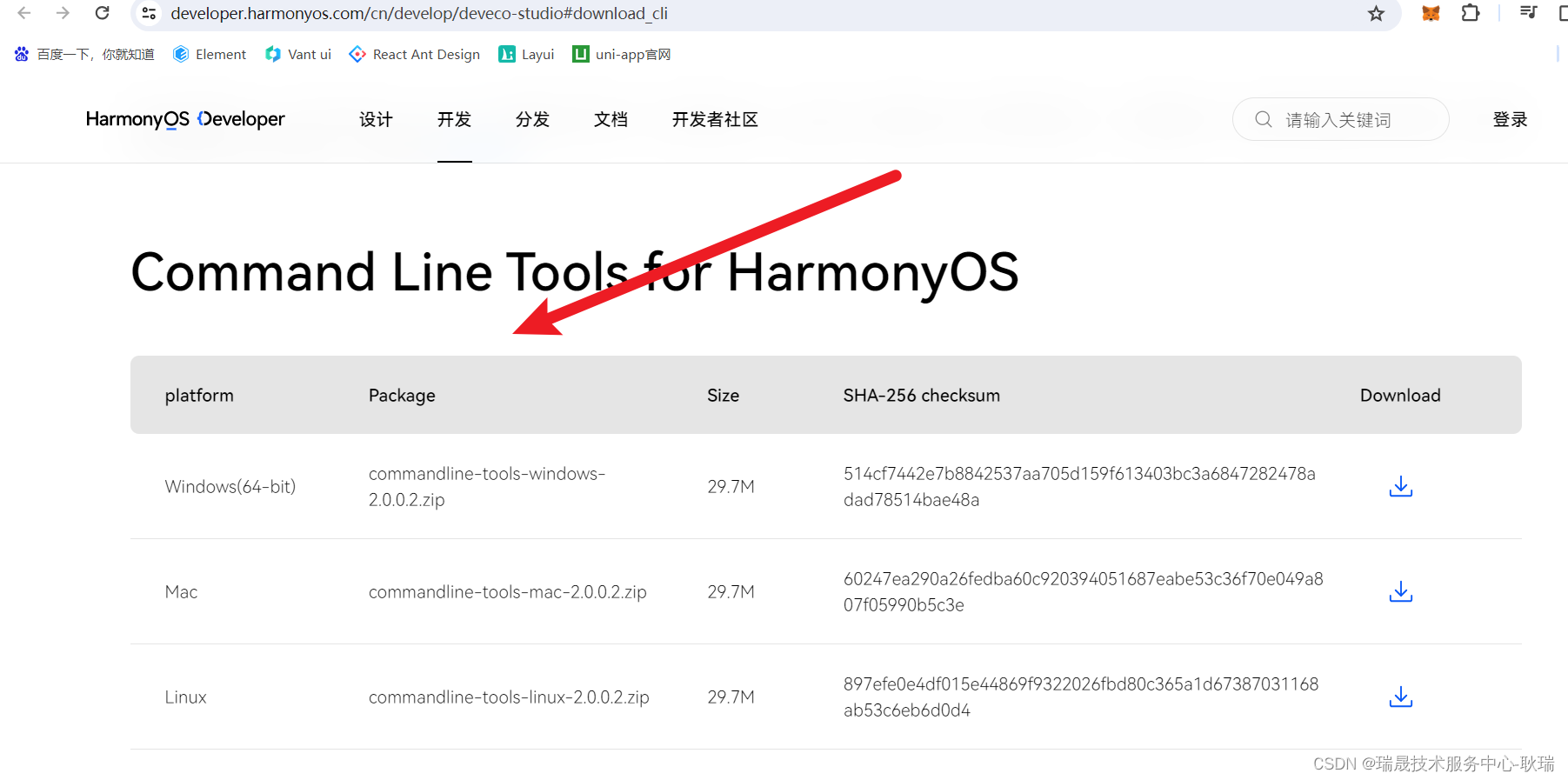
Task: Select the Download column header
Action: 1400,396
